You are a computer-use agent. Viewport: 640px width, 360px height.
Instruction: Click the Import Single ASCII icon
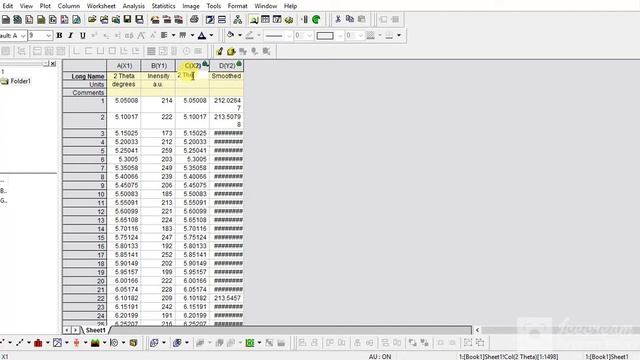(167, 19)
